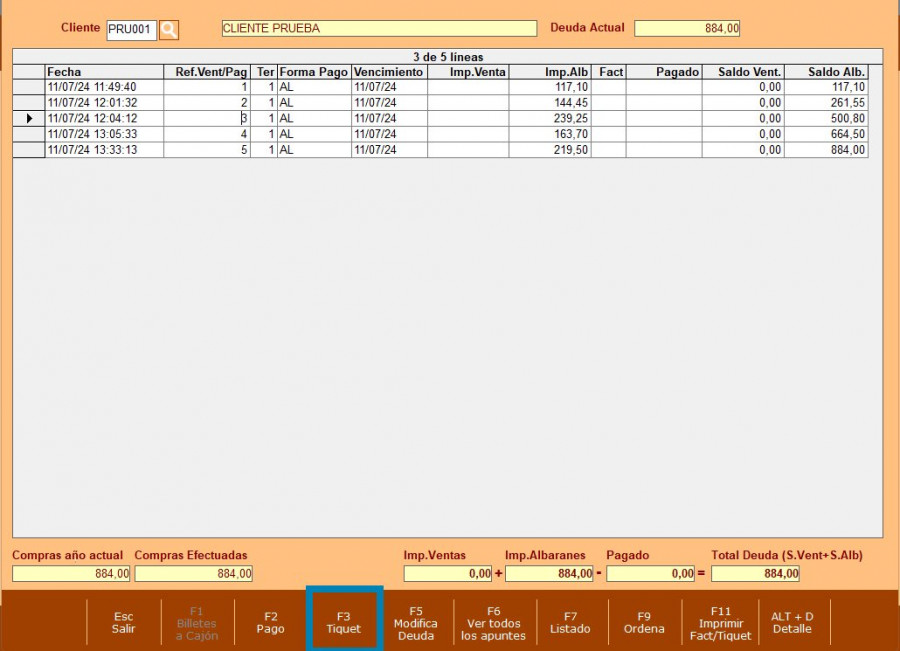The height and width of the screenshot is (651, 900).
Task: Select the row dated 11/07/24 11:49:40
Action: pos(104,87)
